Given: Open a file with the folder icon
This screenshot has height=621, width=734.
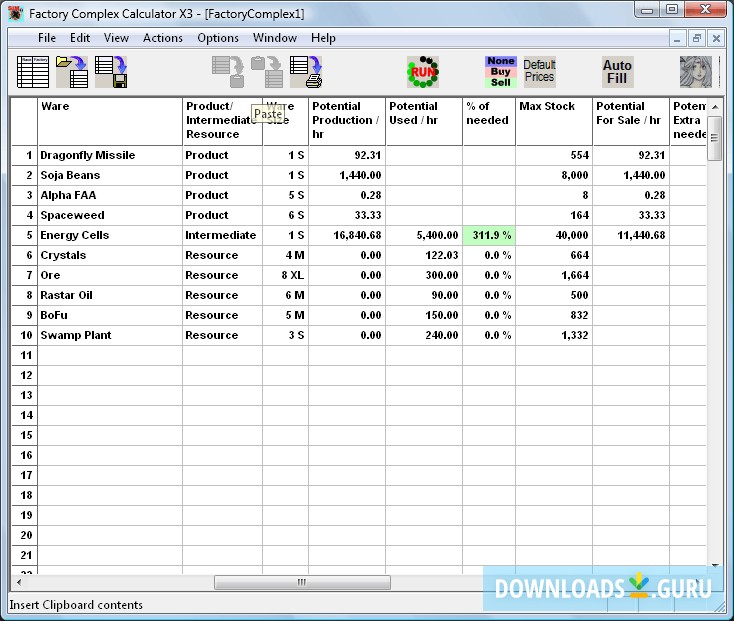Looking at the screenshot, I should point(72,72).
